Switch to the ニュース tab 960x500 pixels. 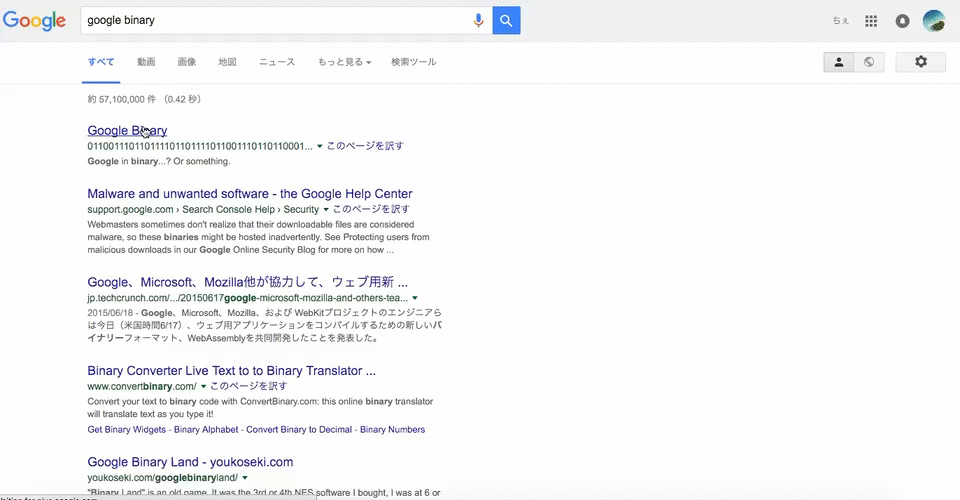pyautogui.click(x=277, y=62)
